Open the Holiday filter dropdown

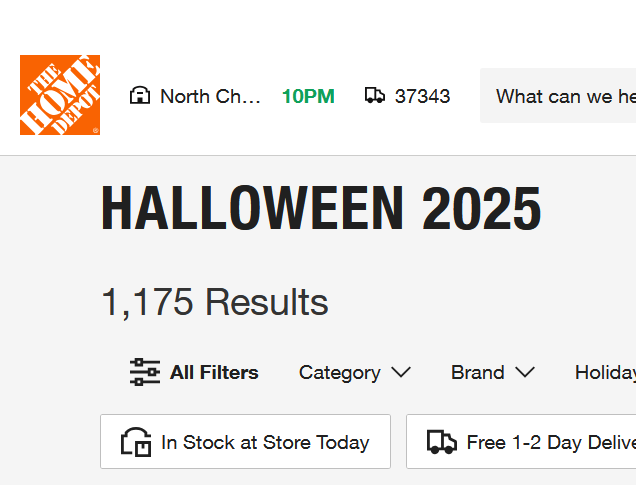coord(604,372)
